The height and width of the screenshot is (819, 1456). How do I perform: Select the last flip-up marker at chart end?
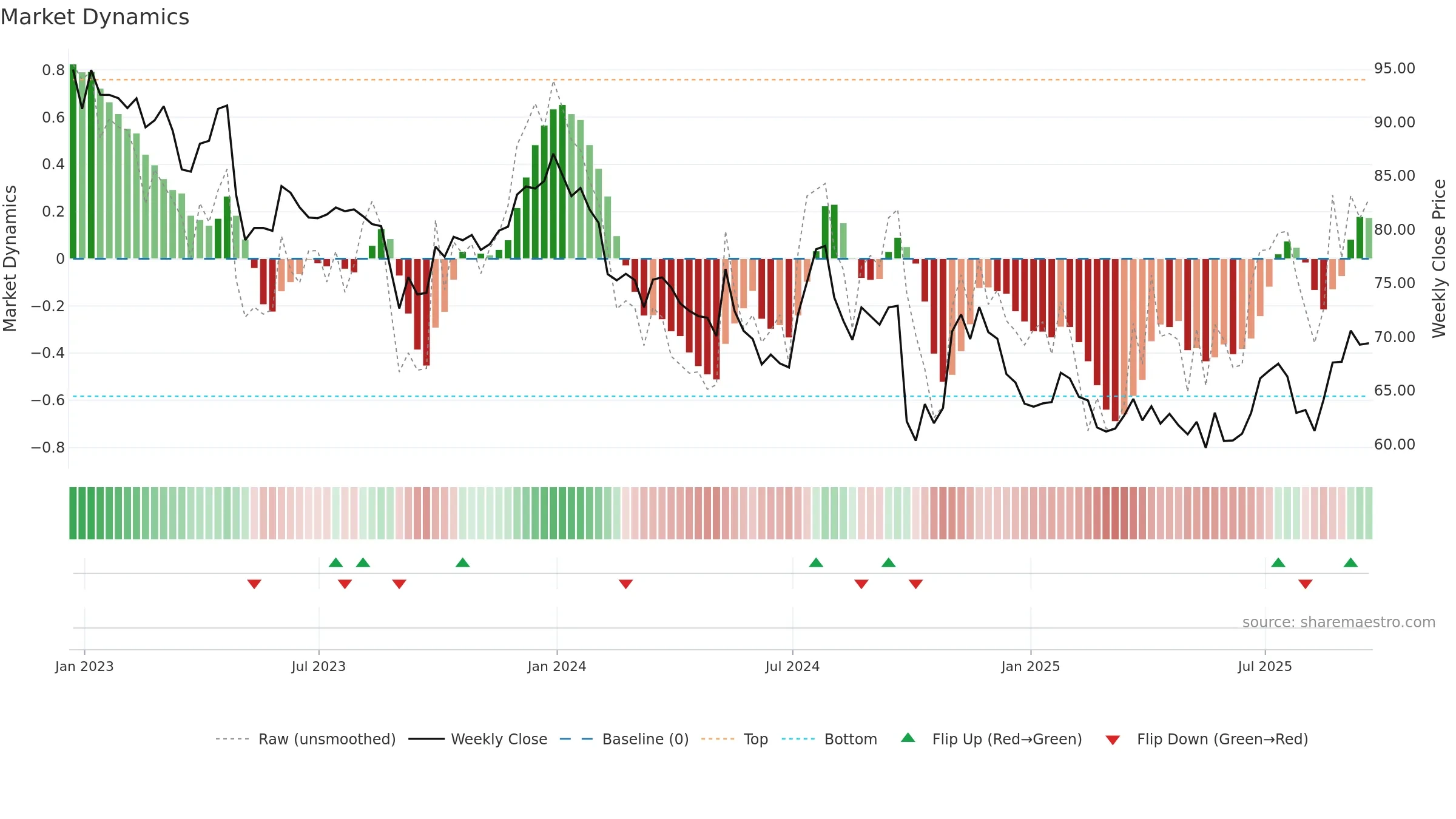tap(1350, 562)
